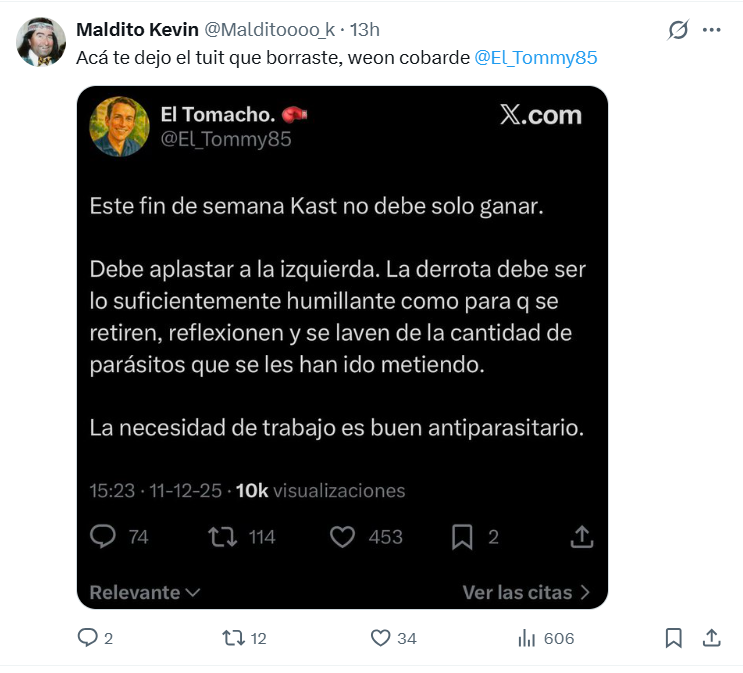The width and height of the screenshot is (743, 673).
Task: Share Maldito Kevin's post
Action: coord(711,637)
